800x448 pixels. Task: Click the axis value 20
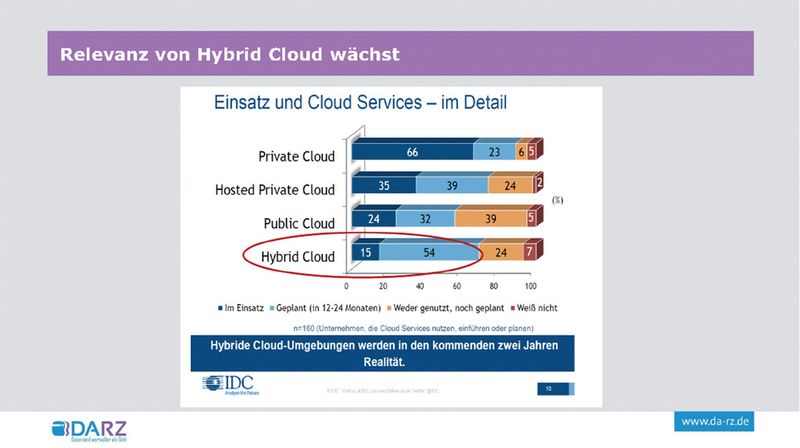pos(383,286)
